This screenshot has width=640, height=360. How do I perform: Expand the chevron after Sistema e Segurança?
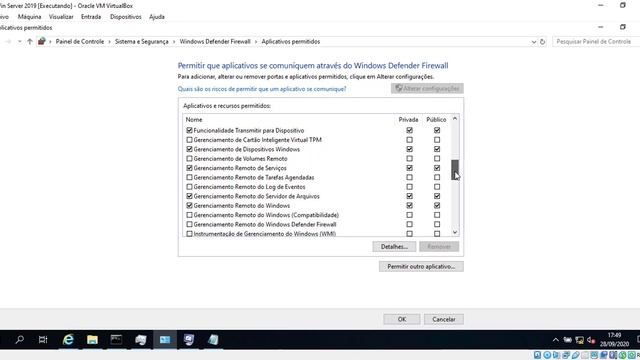click(x=174, y=42)
